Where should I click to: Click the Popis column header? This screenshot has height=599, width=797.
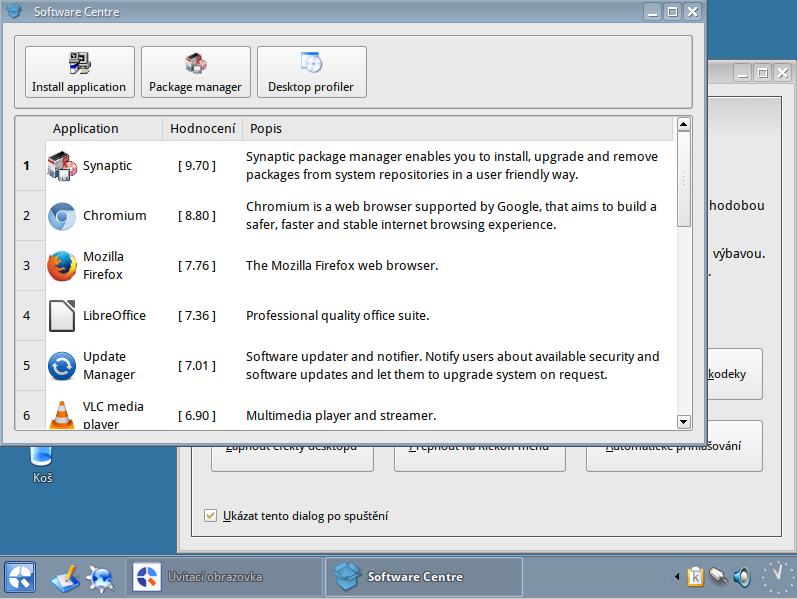(457, 129)
